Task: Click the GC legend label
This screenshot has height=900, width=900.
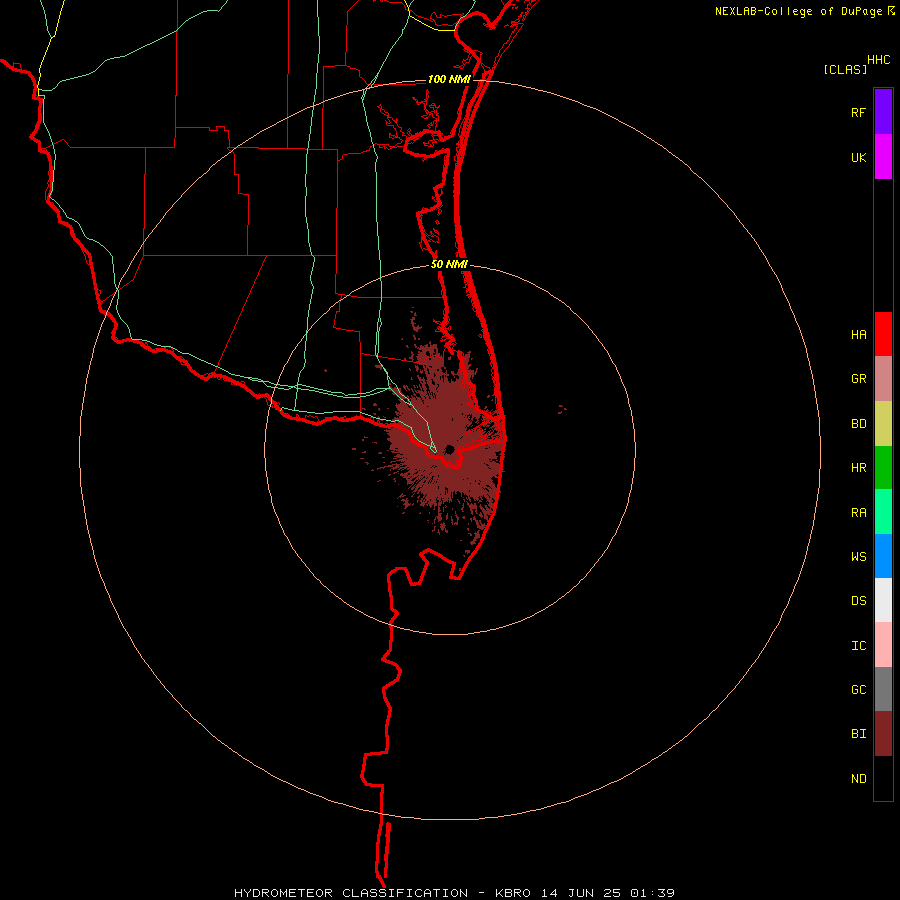Action: (x=858, y=690)
